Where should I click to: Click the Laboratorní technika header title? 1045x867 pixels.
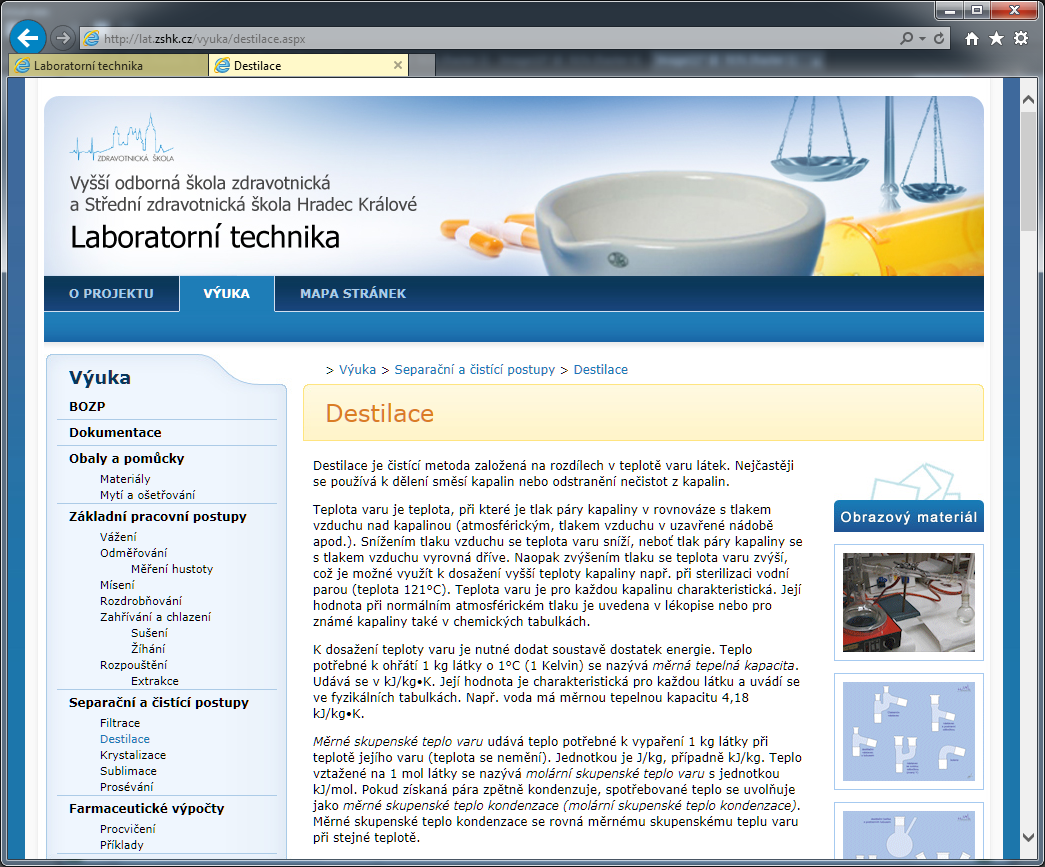coord(205,237)
